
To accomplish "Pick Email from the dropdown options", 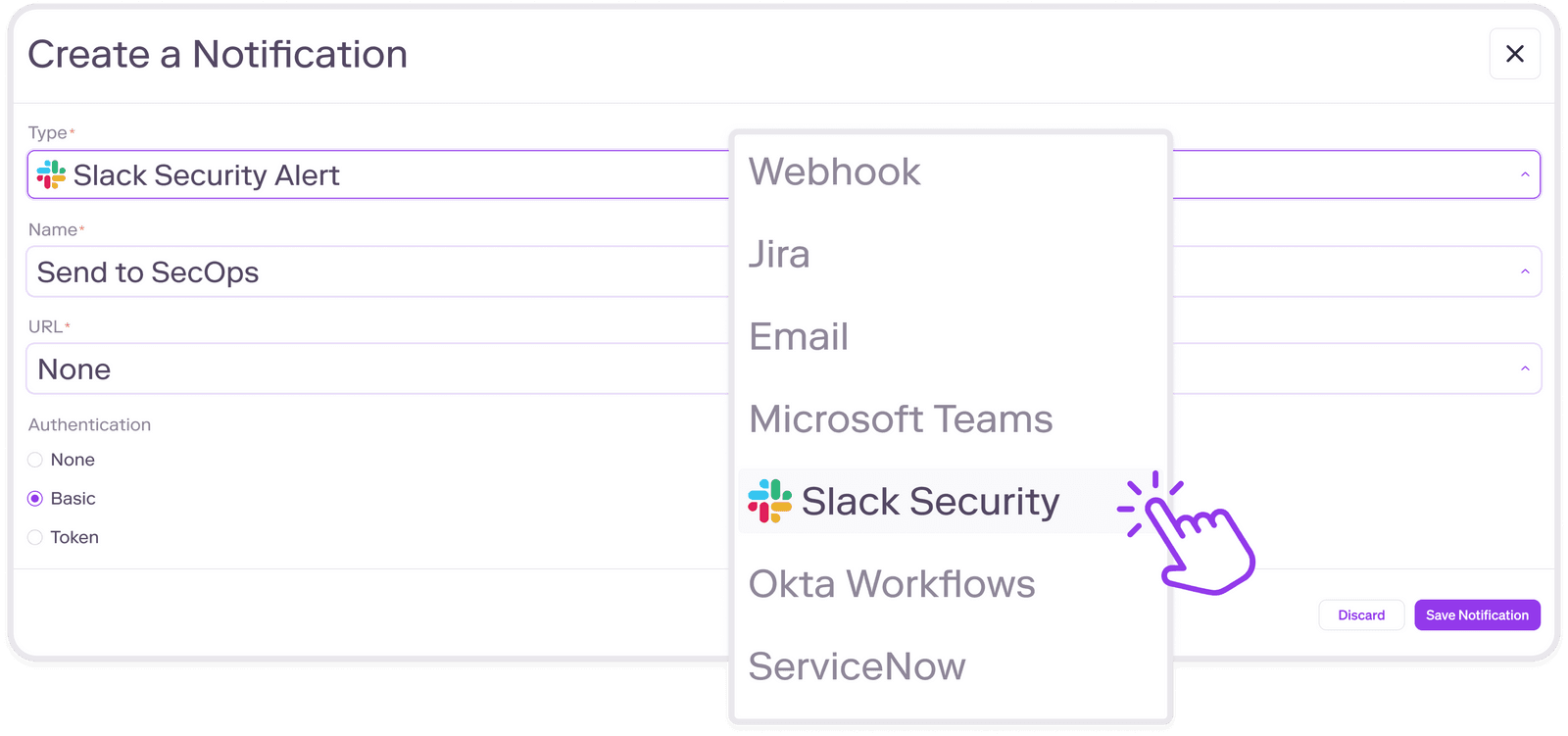I will 799,337.
